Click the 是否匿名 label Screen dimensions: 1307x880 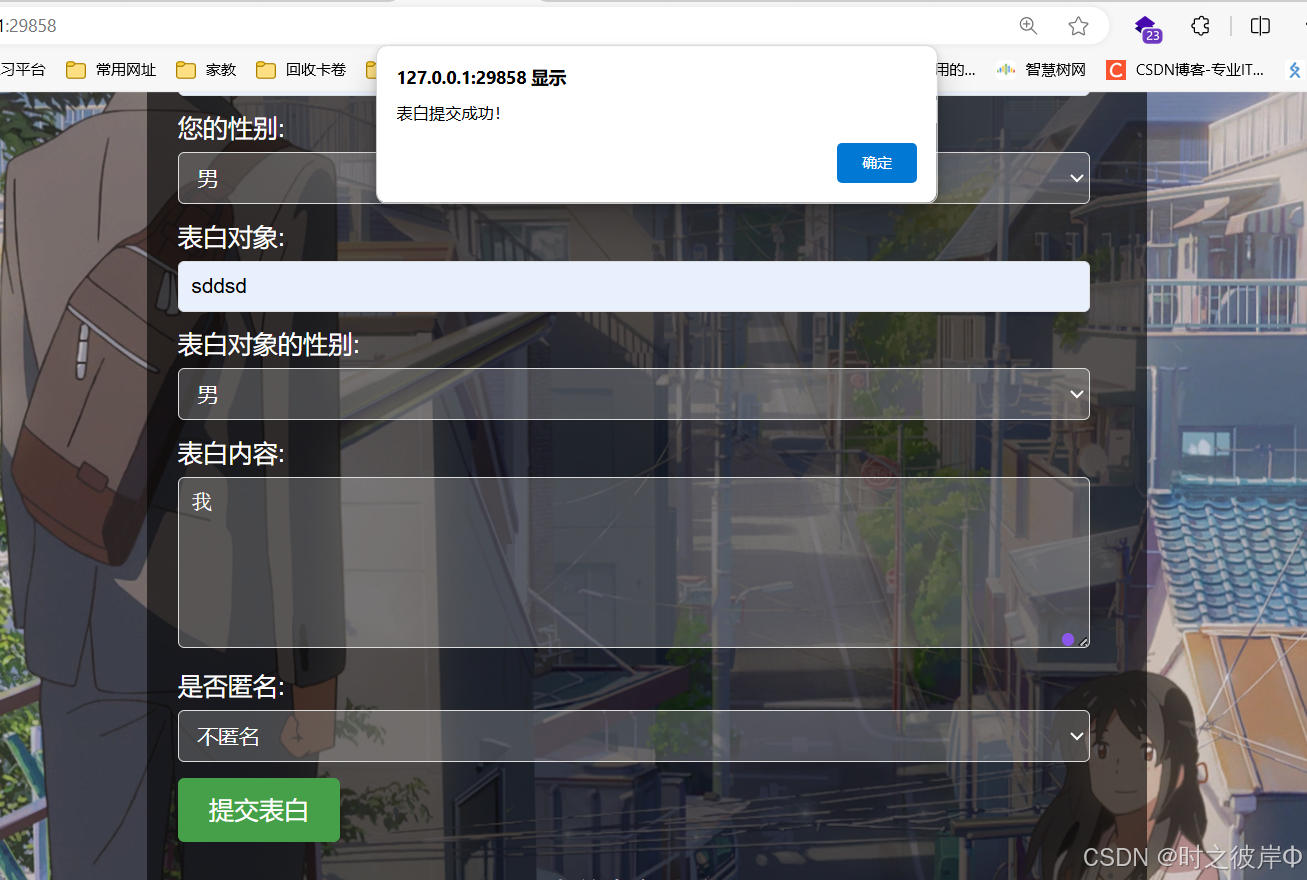pos(231,687)
